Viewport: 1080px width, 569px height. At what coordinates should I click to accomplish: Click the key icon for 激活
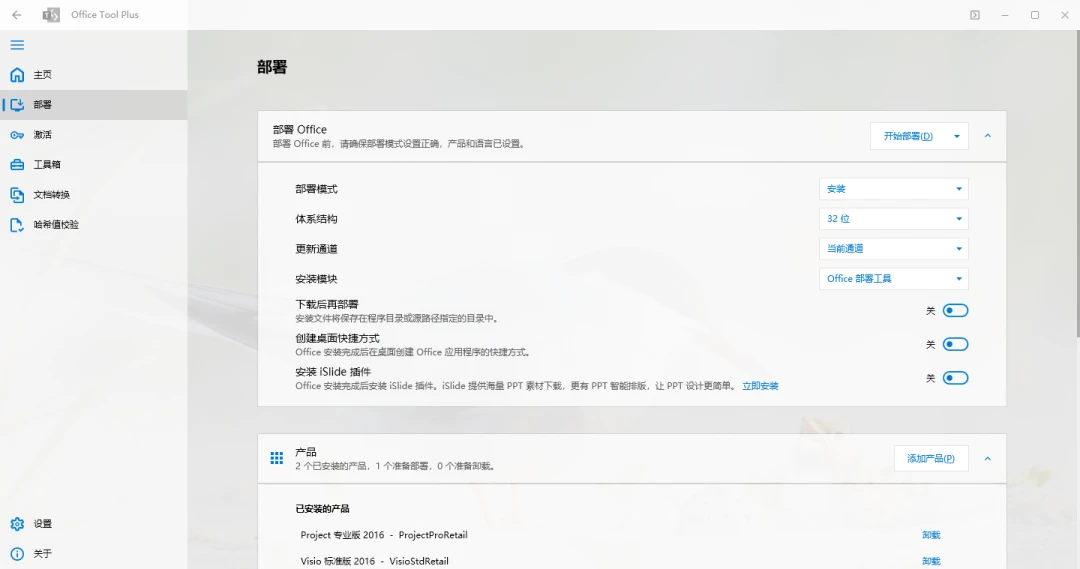point(17,135)
